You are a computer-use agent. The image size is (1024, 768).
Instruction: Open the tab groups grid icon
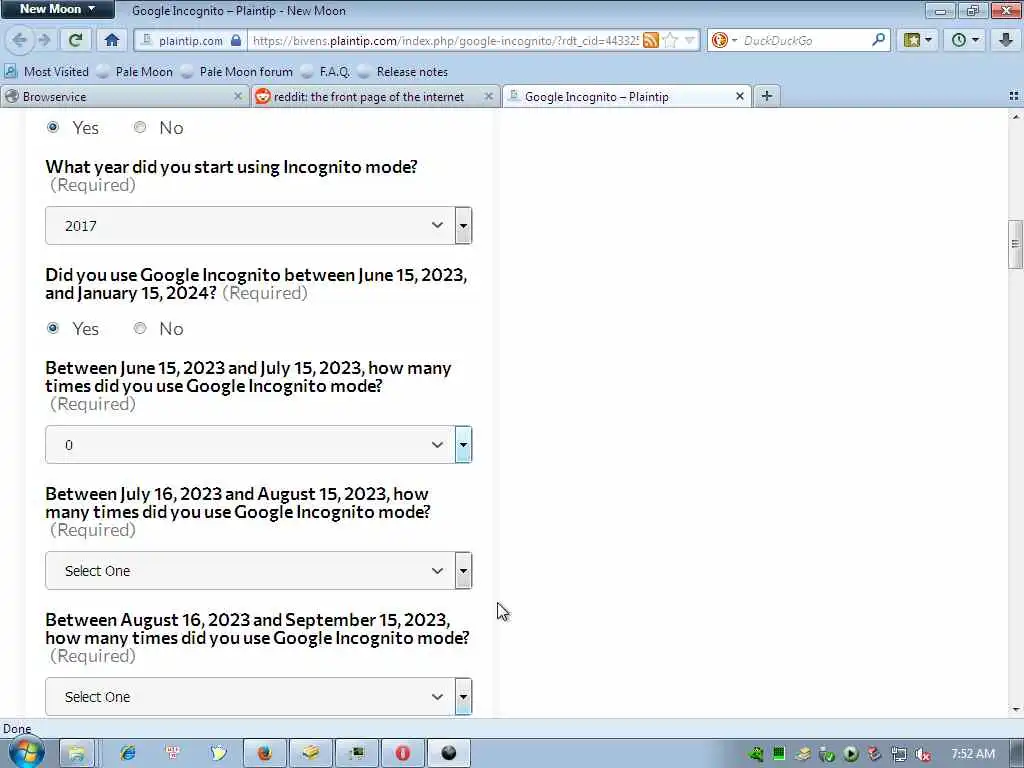(1014, 96)
